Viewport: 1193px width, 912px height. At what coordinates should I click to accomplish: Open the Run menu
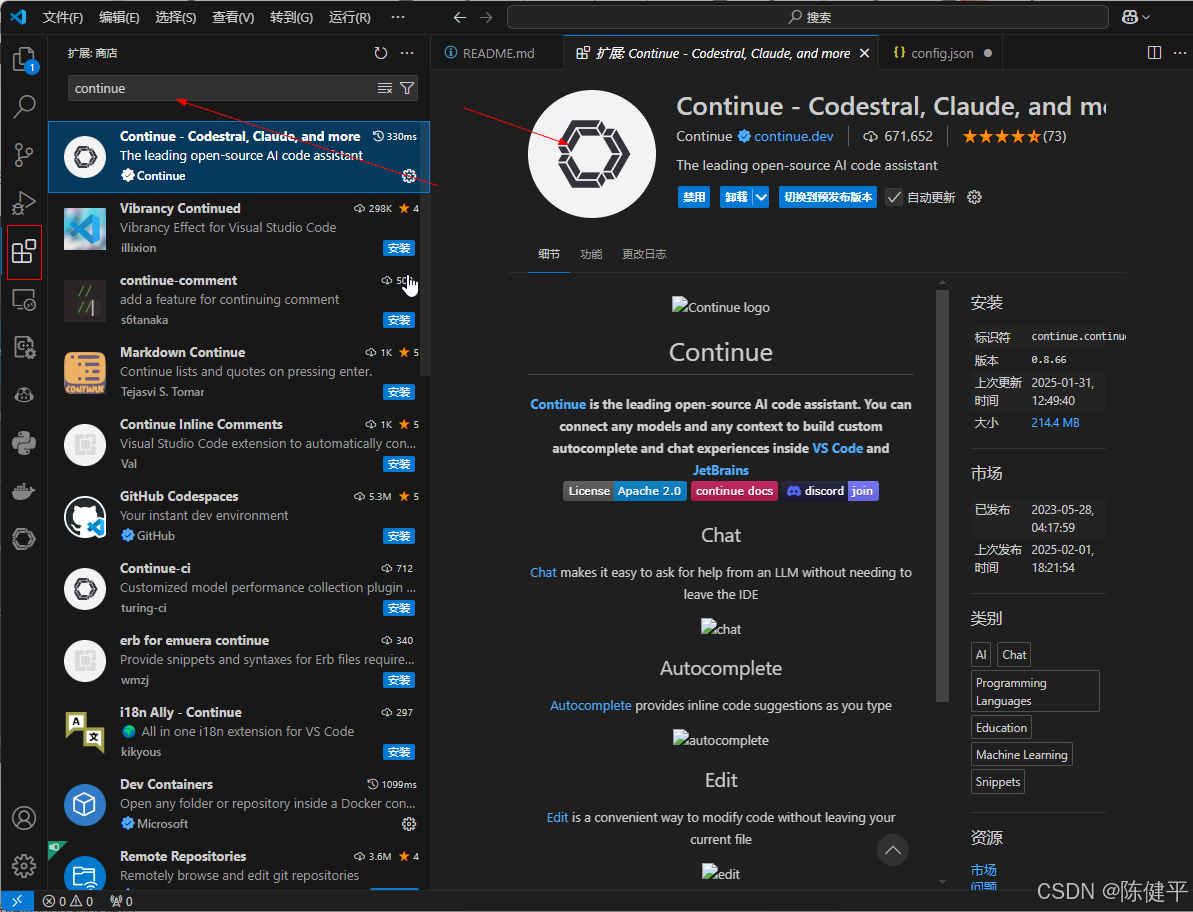tap(349, 17)
